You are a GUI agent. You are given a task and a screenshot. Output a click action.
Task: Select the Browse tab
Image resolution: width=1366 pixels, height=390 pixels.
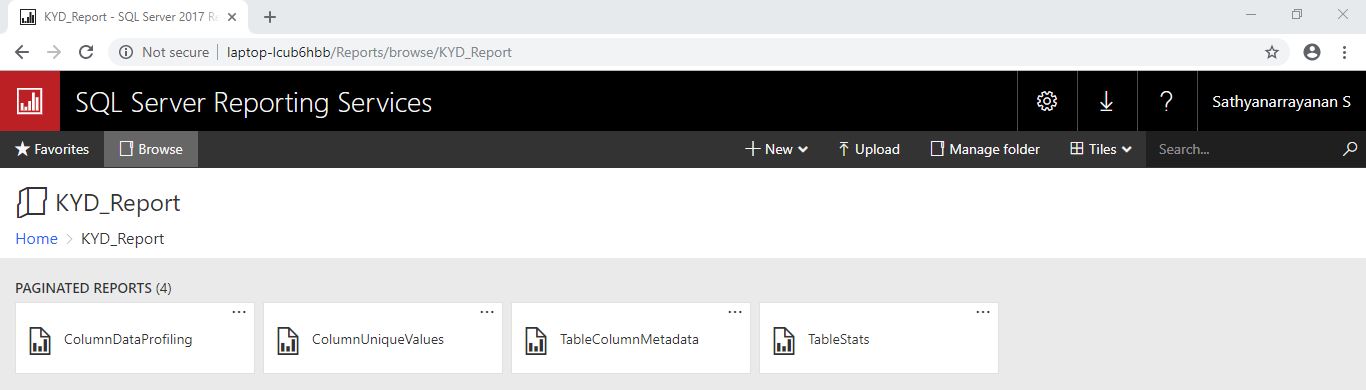click(151, 149)
